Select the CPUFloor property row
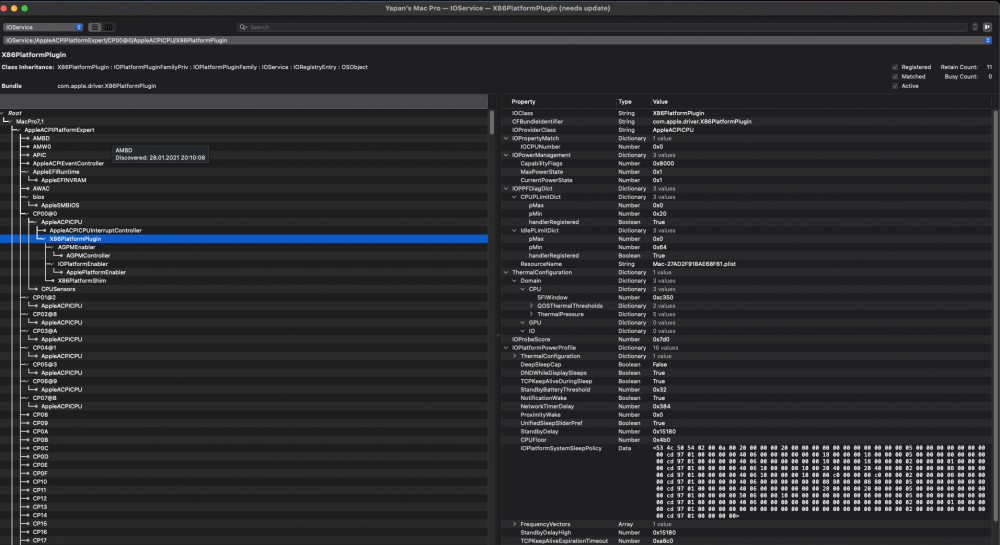1000x545 pixels. pos(747,440)
